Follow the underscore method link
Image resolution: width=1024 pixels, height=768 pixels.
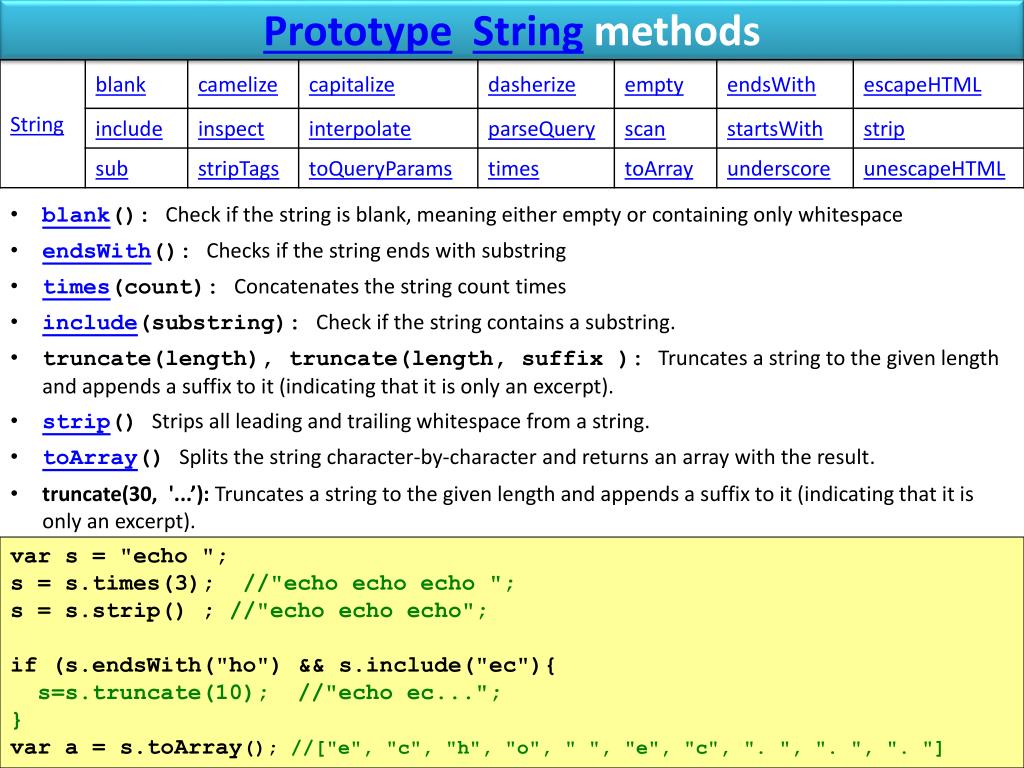point(778,169)
